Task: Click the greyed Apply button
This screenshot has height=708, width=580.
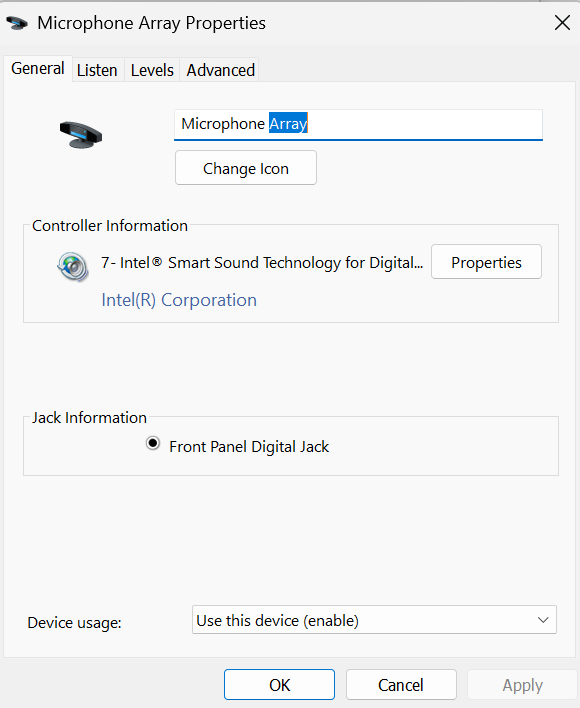Action: (523, 685)
